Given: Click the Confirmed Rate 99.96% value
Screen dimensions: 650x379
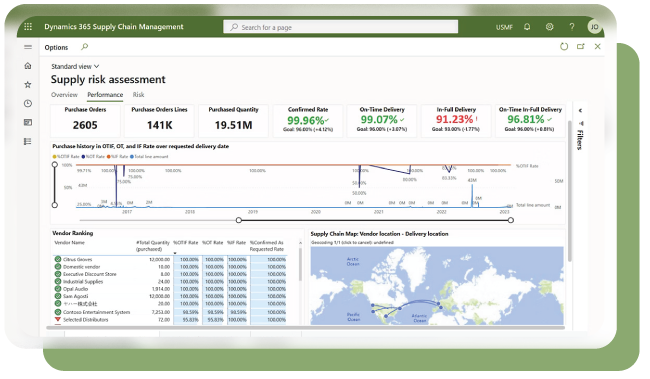Looking at the screenshot, I should 306,120.
